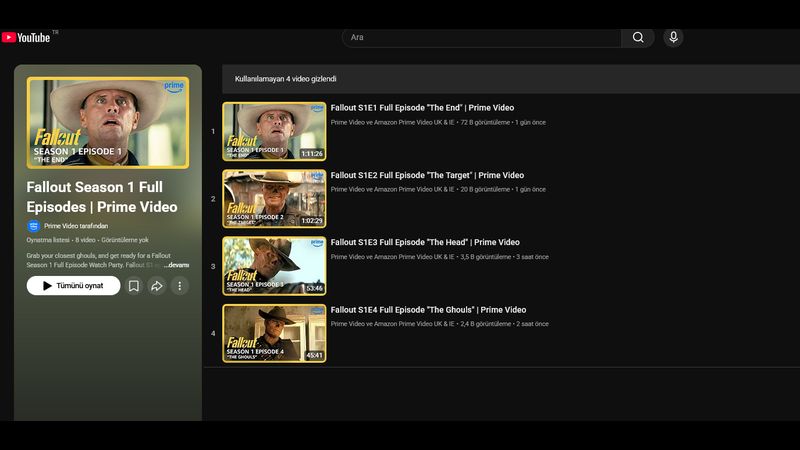The image size is (800, 450).
Task: Click the Kullanılamayan 4 video gizlendi notice
Action: click(x=285, y=79)
